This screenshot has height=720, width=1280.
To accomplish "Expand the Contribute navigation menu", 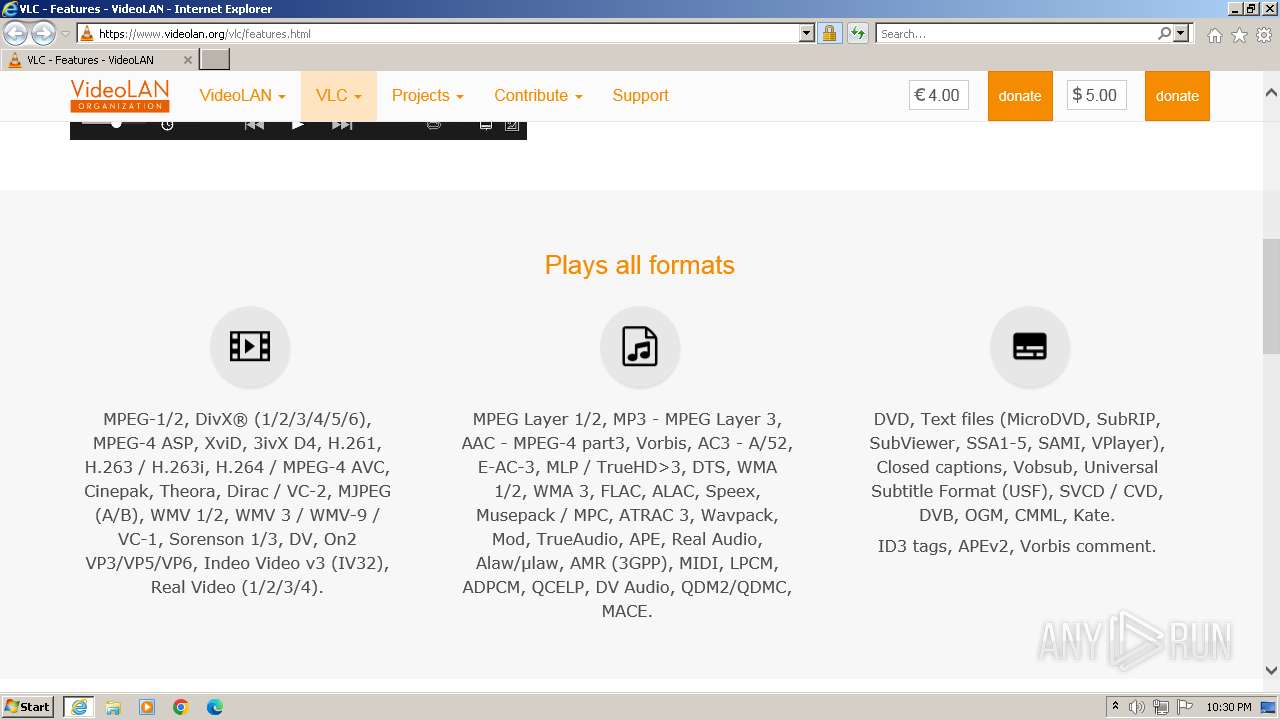I will point(538,96).
